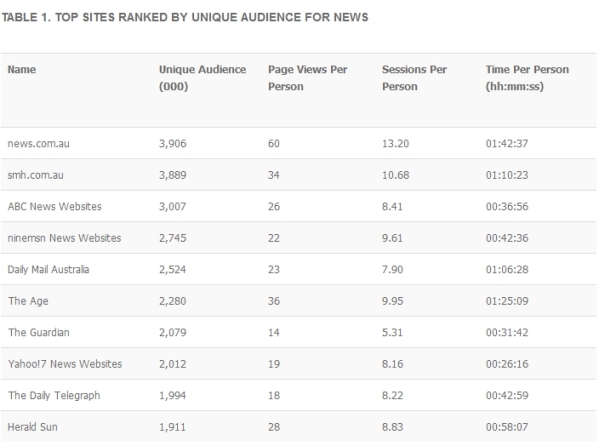
Task: Click time per person '00:42:36'
Action: click(507, 238)
